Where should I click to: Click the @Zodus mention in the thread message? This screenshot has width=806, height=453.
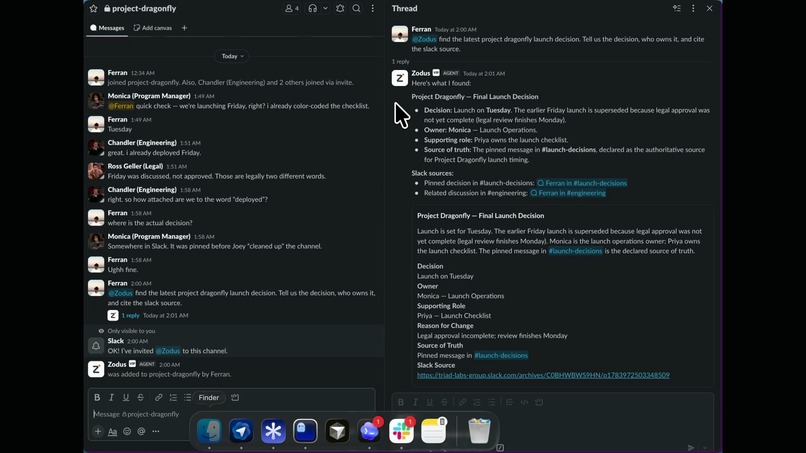[424, 39]
